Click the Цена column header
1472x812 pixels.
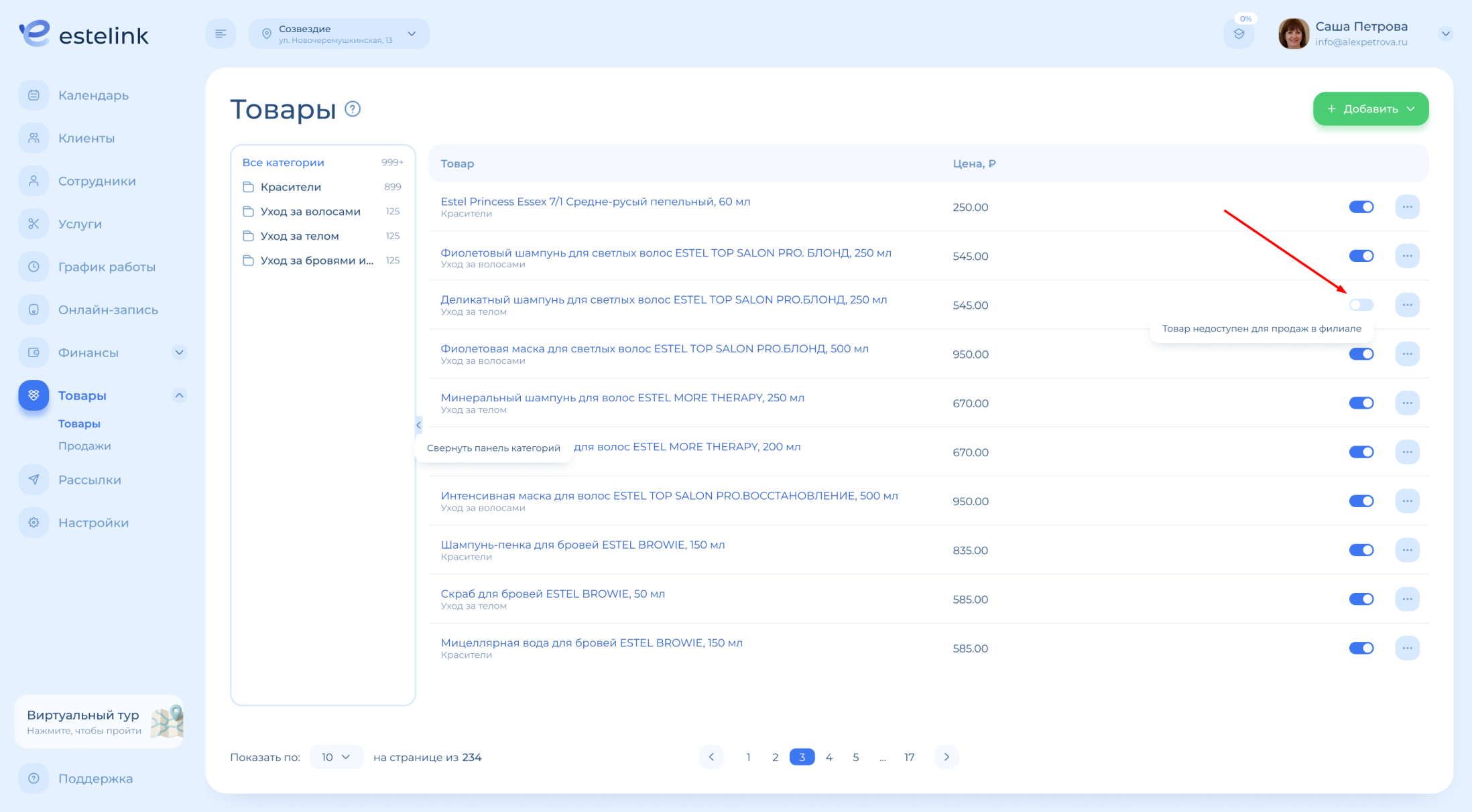tap(974, 163)
